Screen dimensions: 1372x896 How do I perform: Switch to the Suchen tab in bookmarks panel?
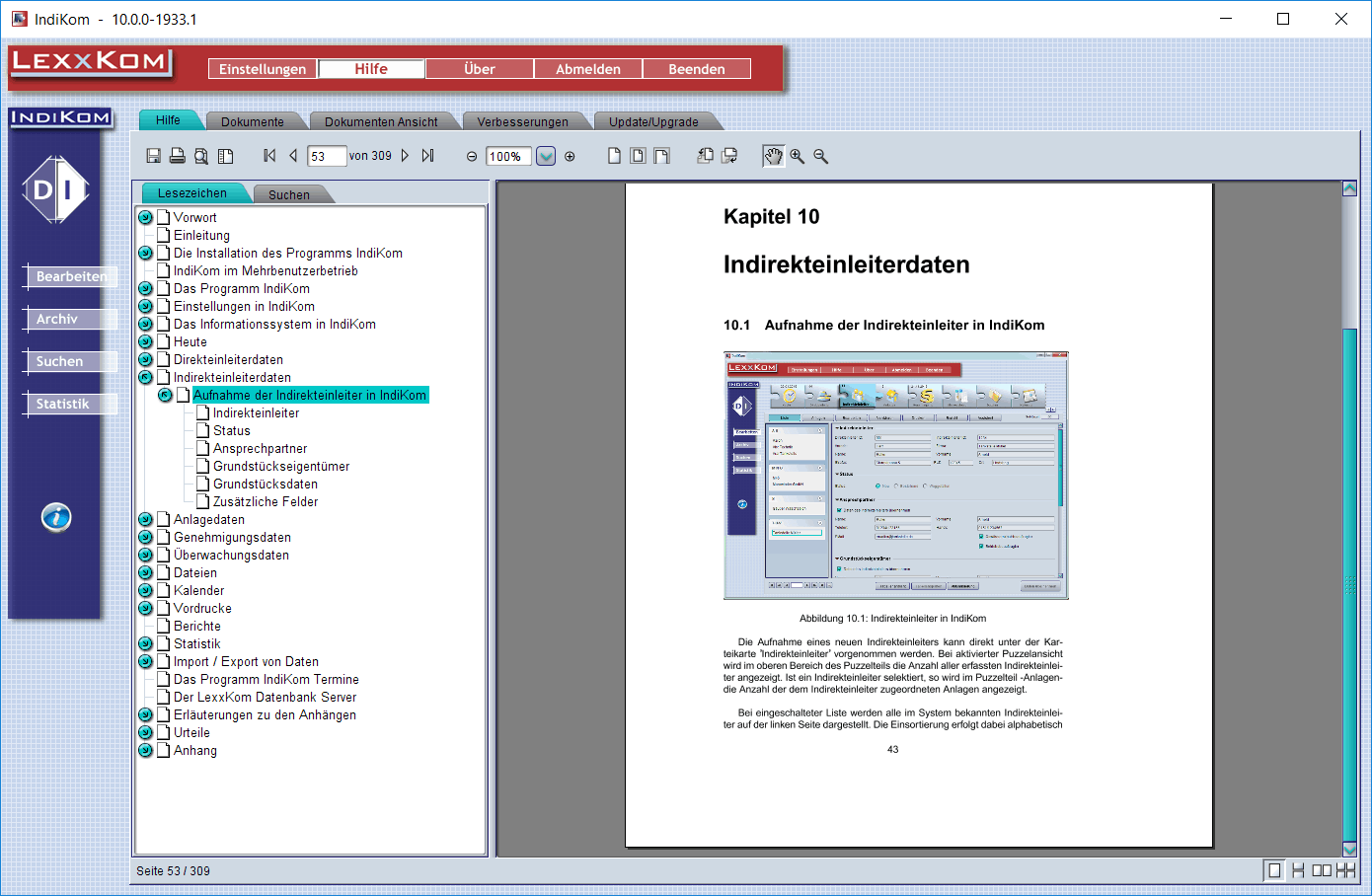click(289, 194)
